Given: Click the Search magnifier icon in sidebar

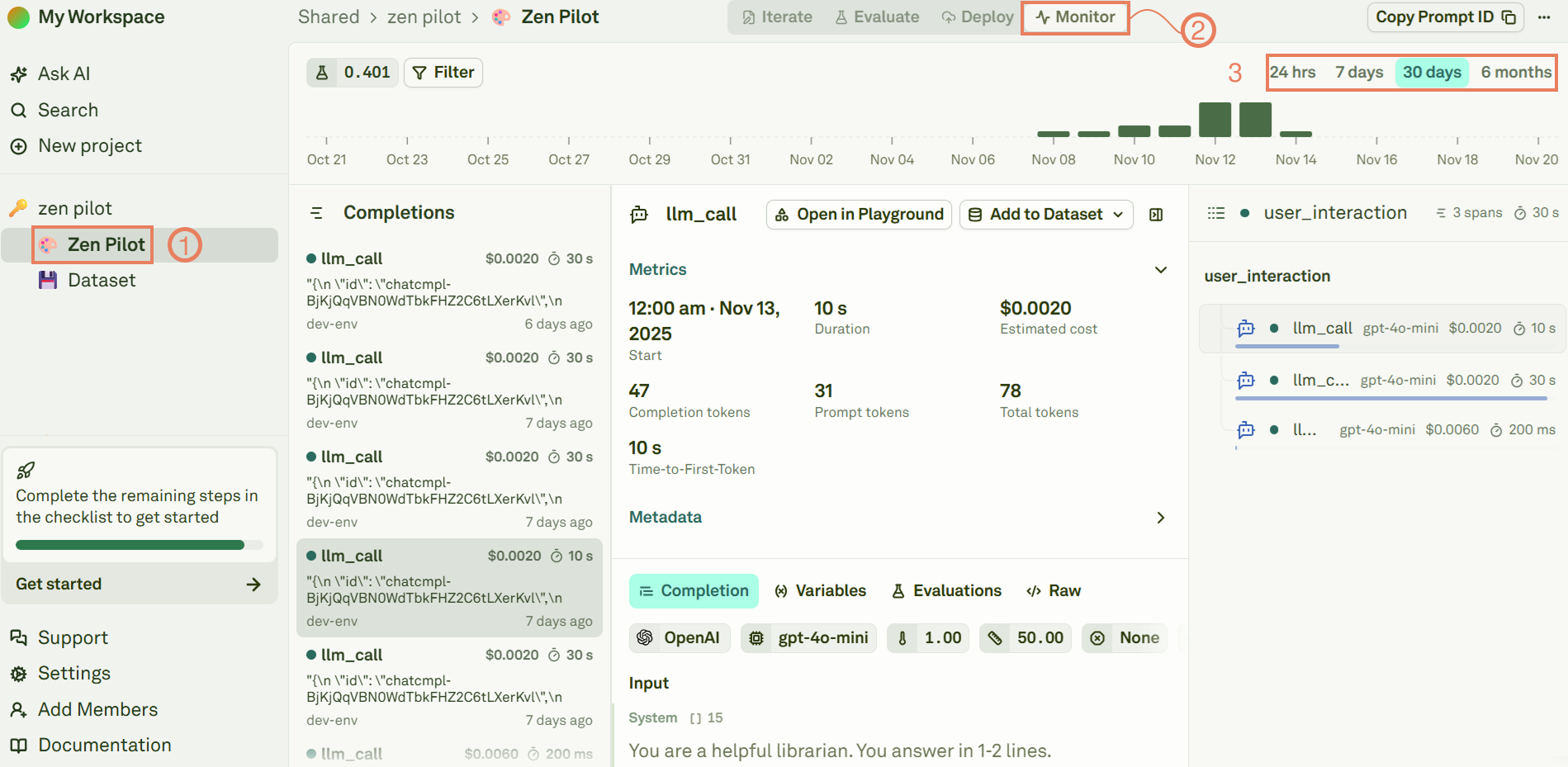Looking at the screenshot, I should pyautogui.click(x=18, y=110).
